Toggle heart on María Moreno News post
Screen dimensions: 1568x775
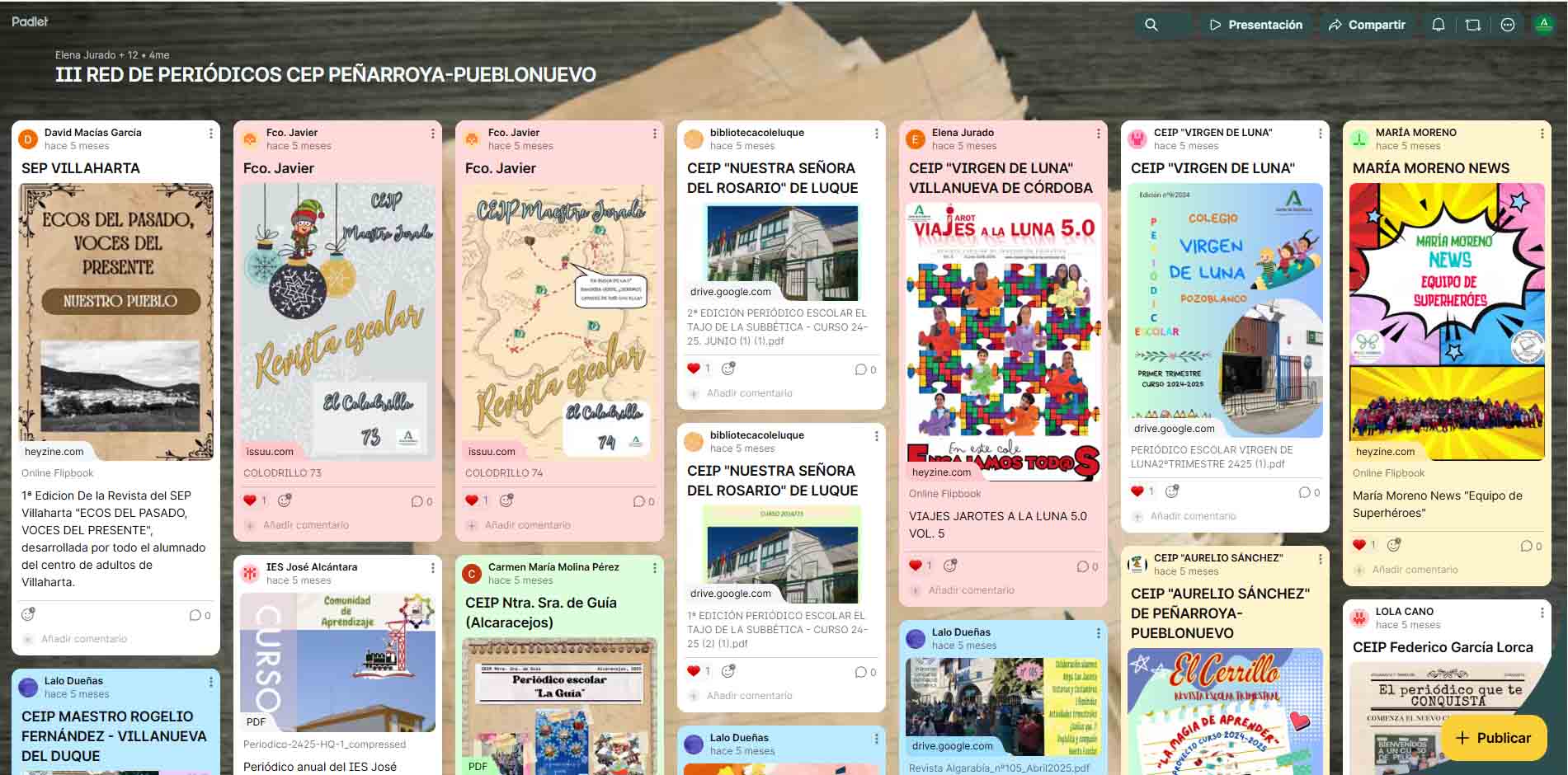pyautogui.click(x=1359, y=545)
